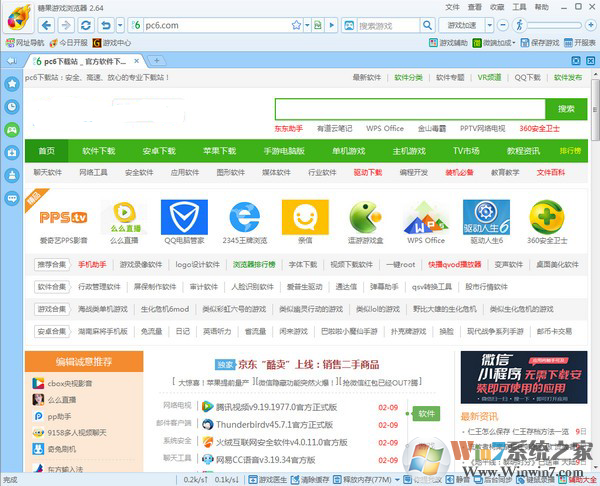
Task: Open the 软件下载 navigation tab
Action: pos(99,151)
